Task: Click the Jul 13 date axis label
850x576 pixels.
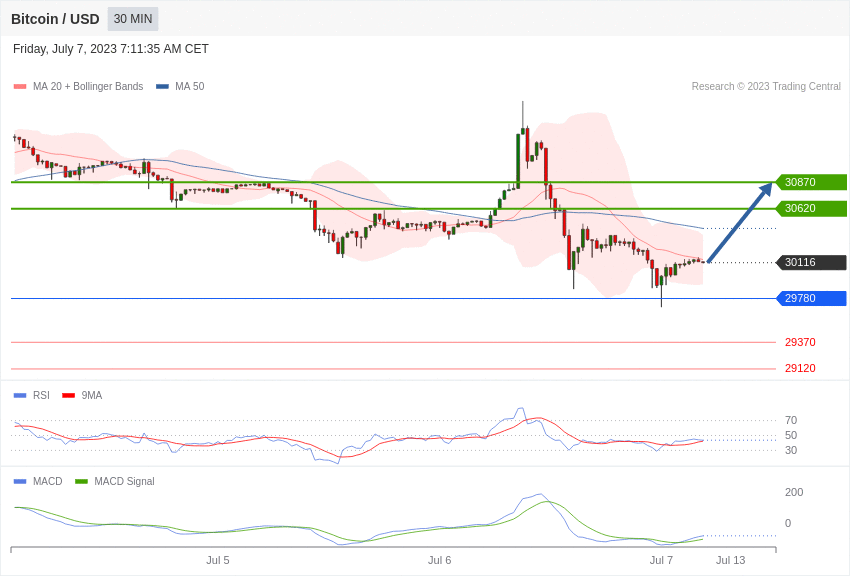Action: click(730, 560)
